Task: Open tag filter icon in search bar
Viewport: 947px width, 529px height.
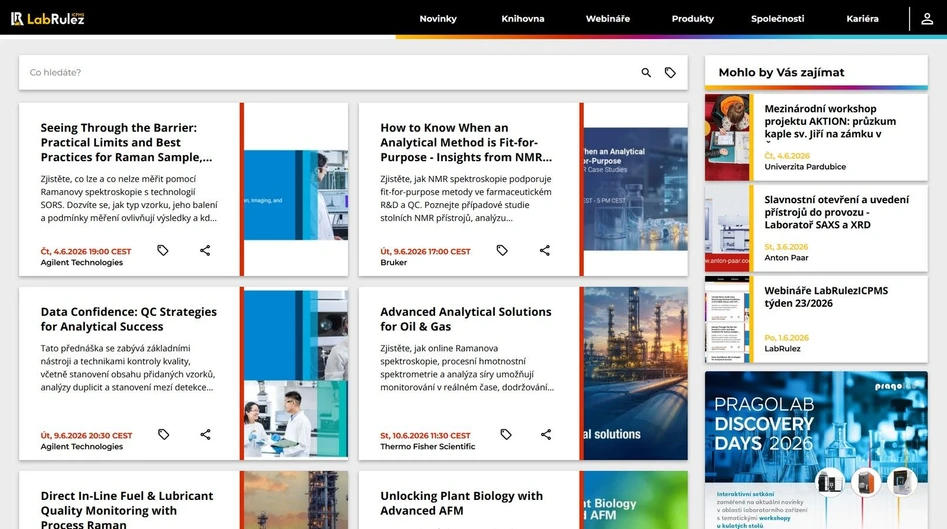Action: (670, 72)
